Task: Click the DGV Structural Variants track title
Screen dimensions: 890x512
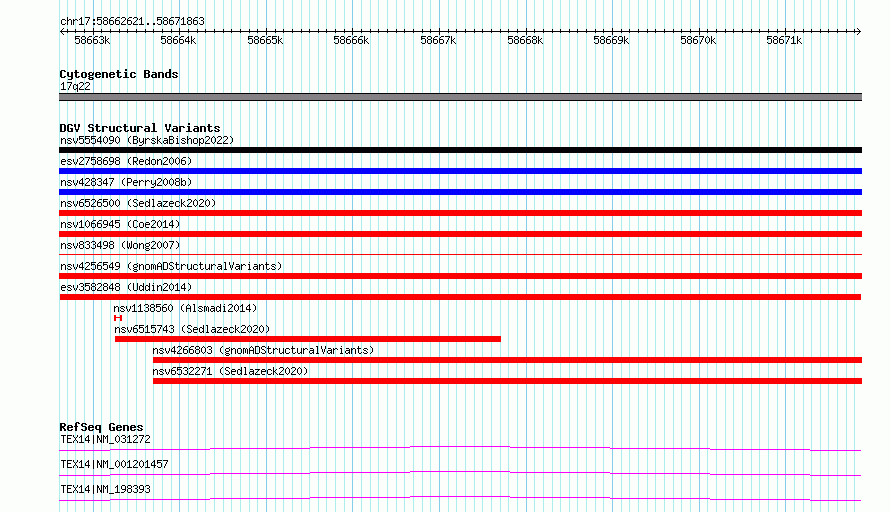Action: click(x=140, y=128)
